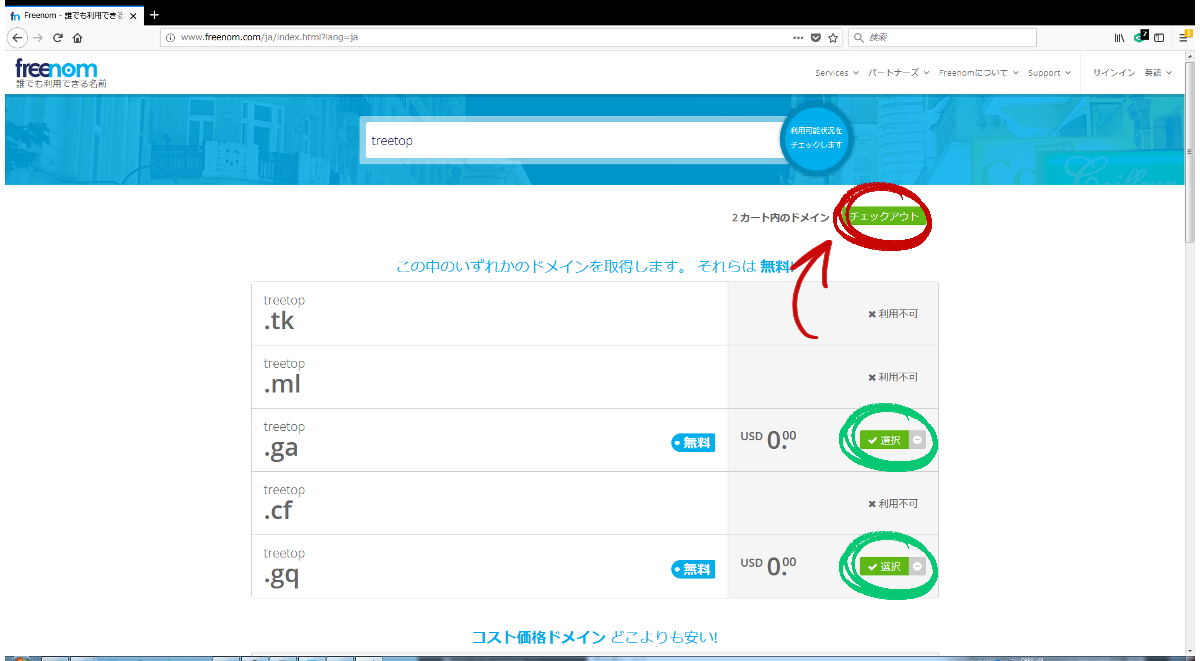Click the .ml domain name text

tap(282, 384)
